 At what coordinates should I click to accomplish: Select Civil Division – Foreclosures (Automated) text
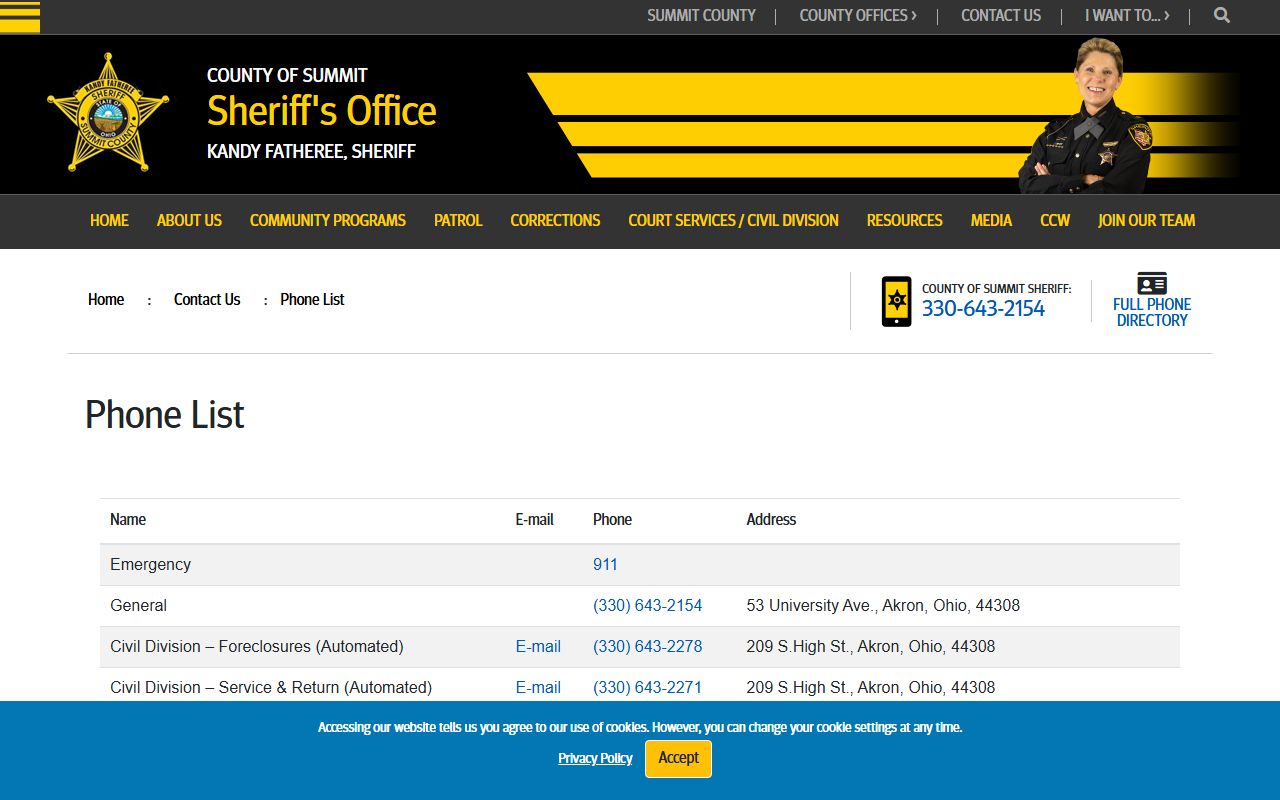257,646
